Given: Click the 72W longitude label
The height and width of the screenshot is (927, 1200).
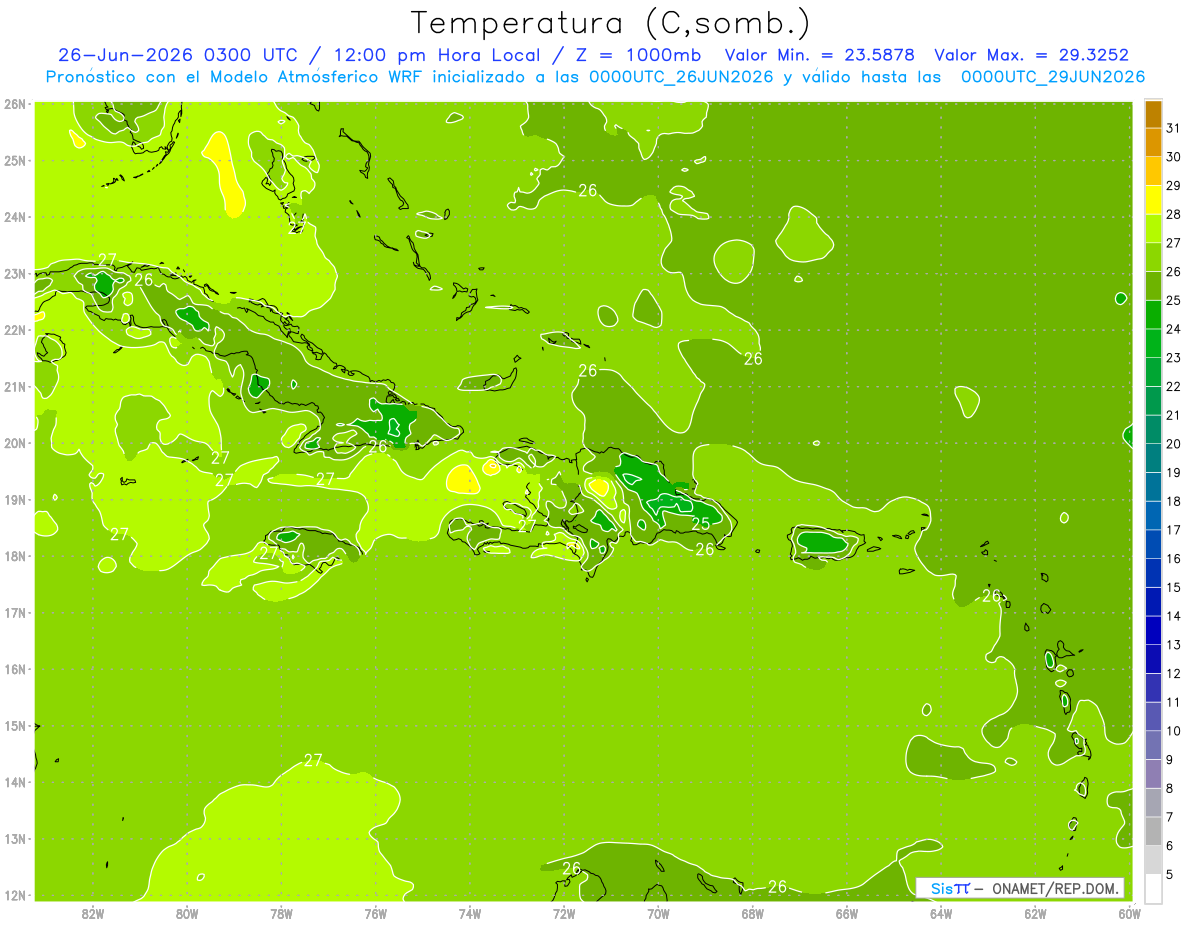Looking at the screenshot, I should [564, 913].
